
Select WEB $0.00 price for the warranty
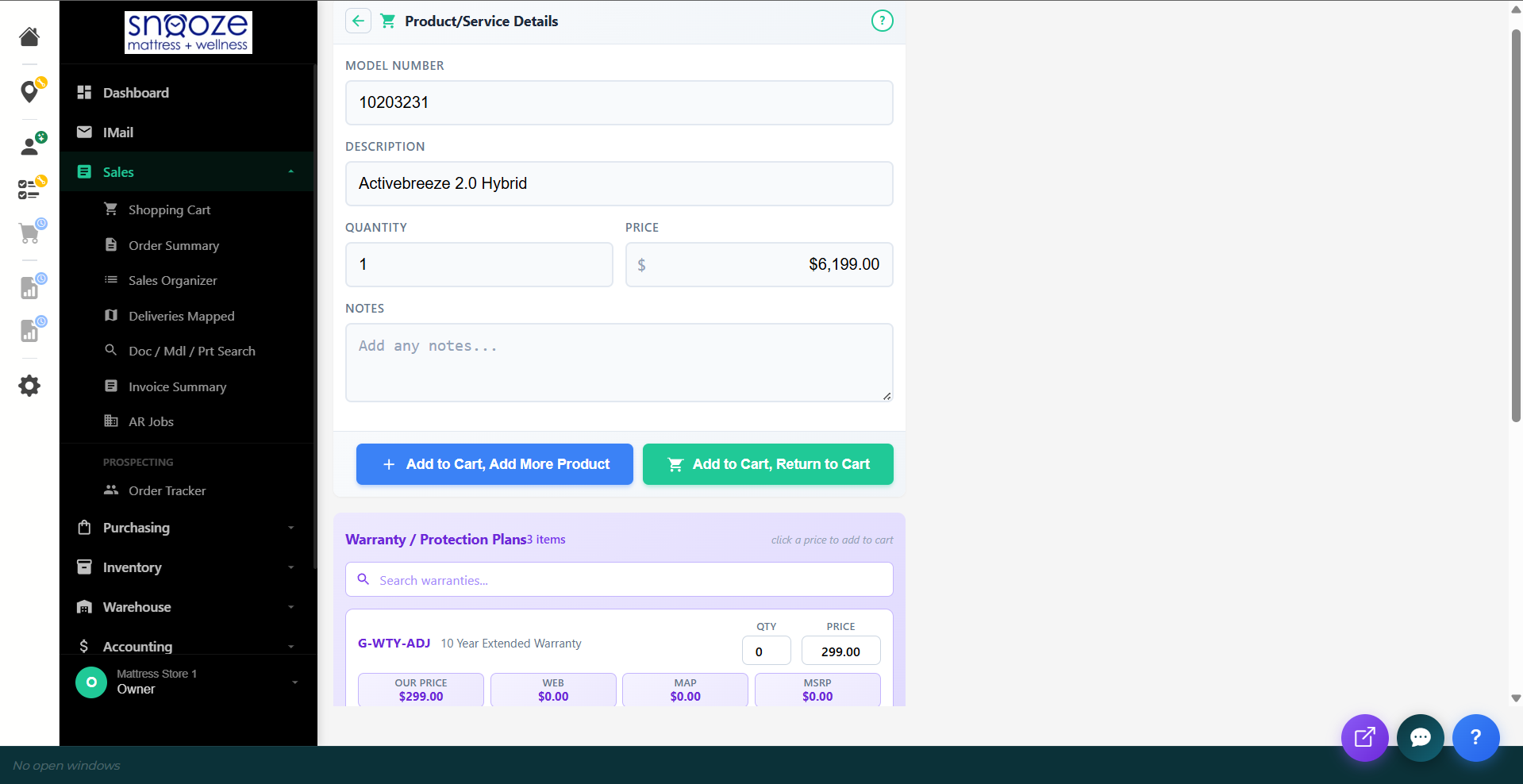553,690
